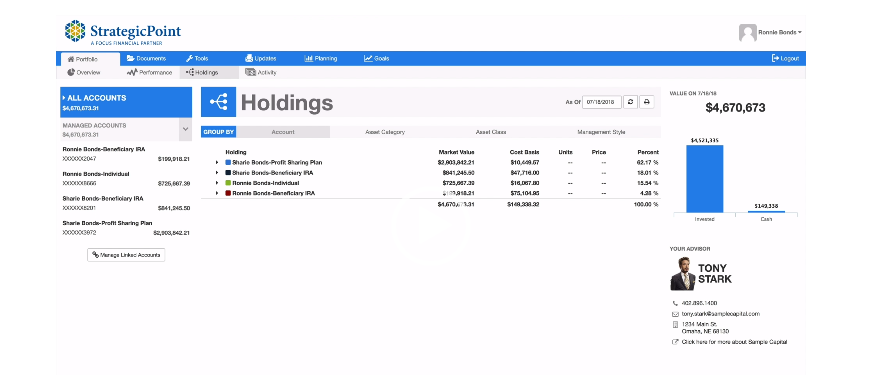Open the more about Sample Capital link
Image resolution: width=880 pixels, height=375 pixels.
[734, 342]
